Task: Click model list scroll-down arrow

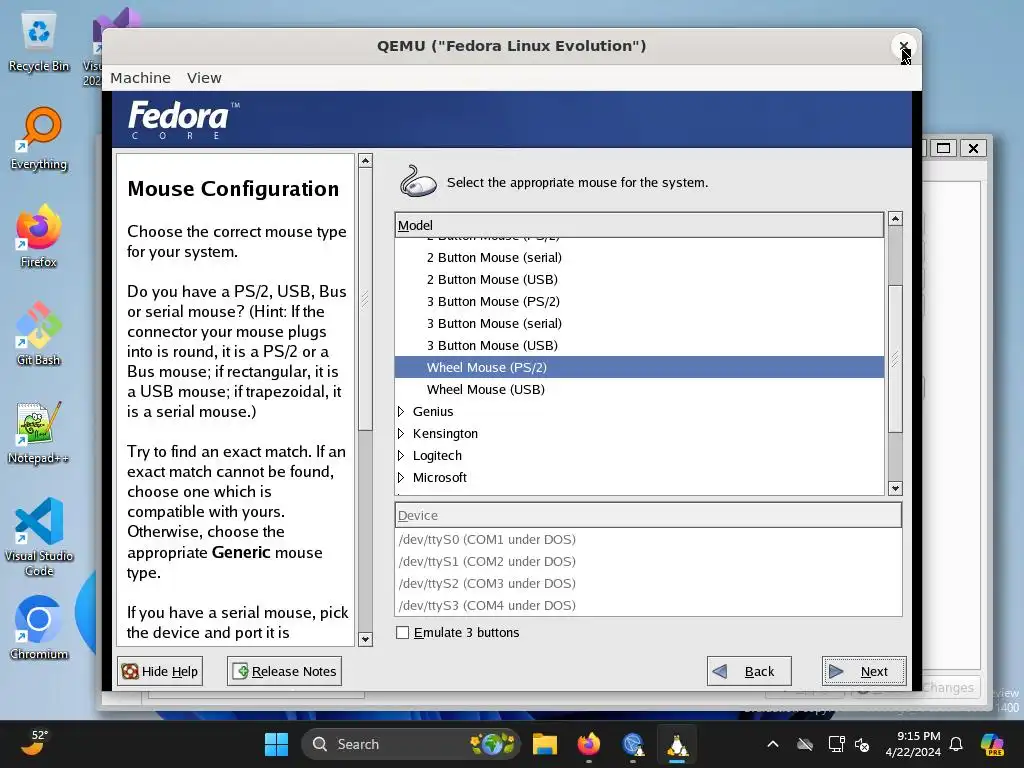Action: (895, 488)
